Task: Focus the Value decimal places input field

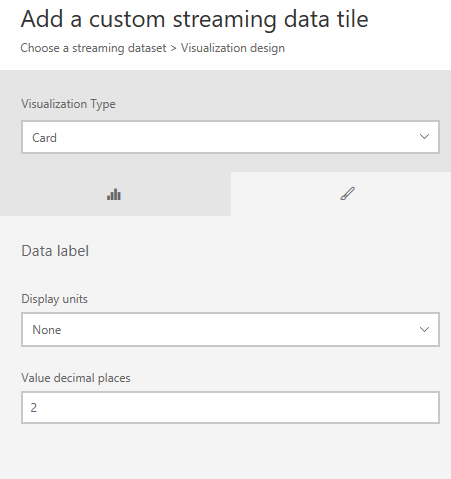Action: pyautogui.click(x=230, y=407)
